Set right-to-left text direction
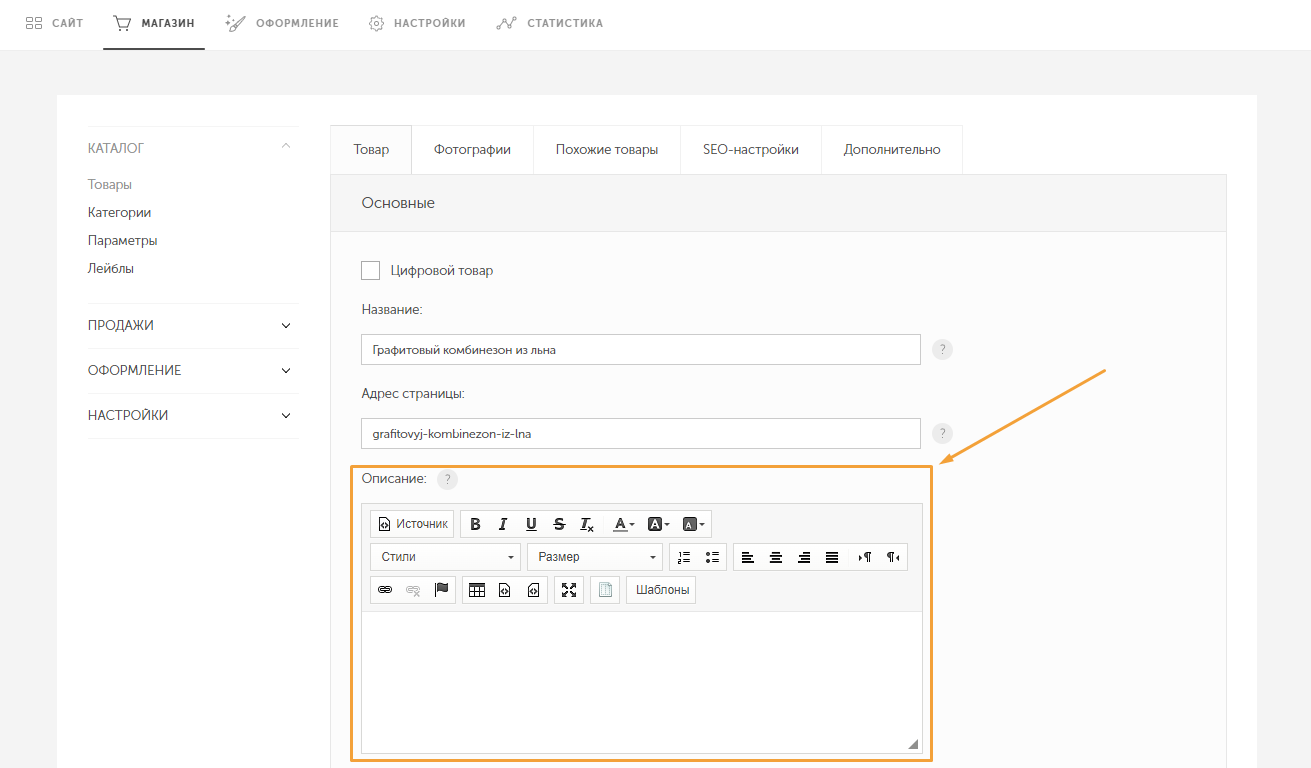Screen dimensions: 1311x768 pos(893,557)
